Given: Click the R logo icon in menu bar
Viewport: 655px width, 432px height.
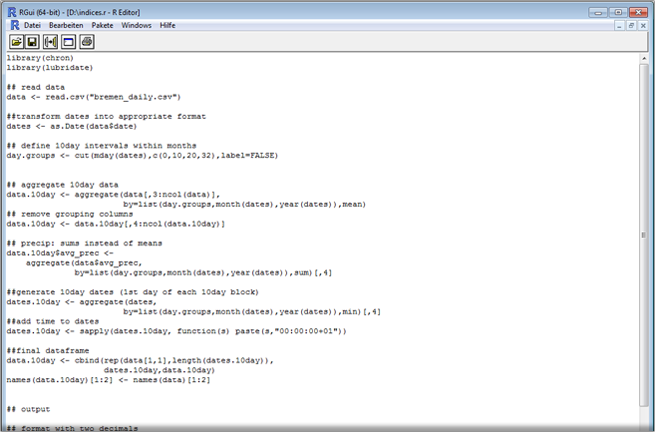Looking at the screenshot, I should point(15,25).
